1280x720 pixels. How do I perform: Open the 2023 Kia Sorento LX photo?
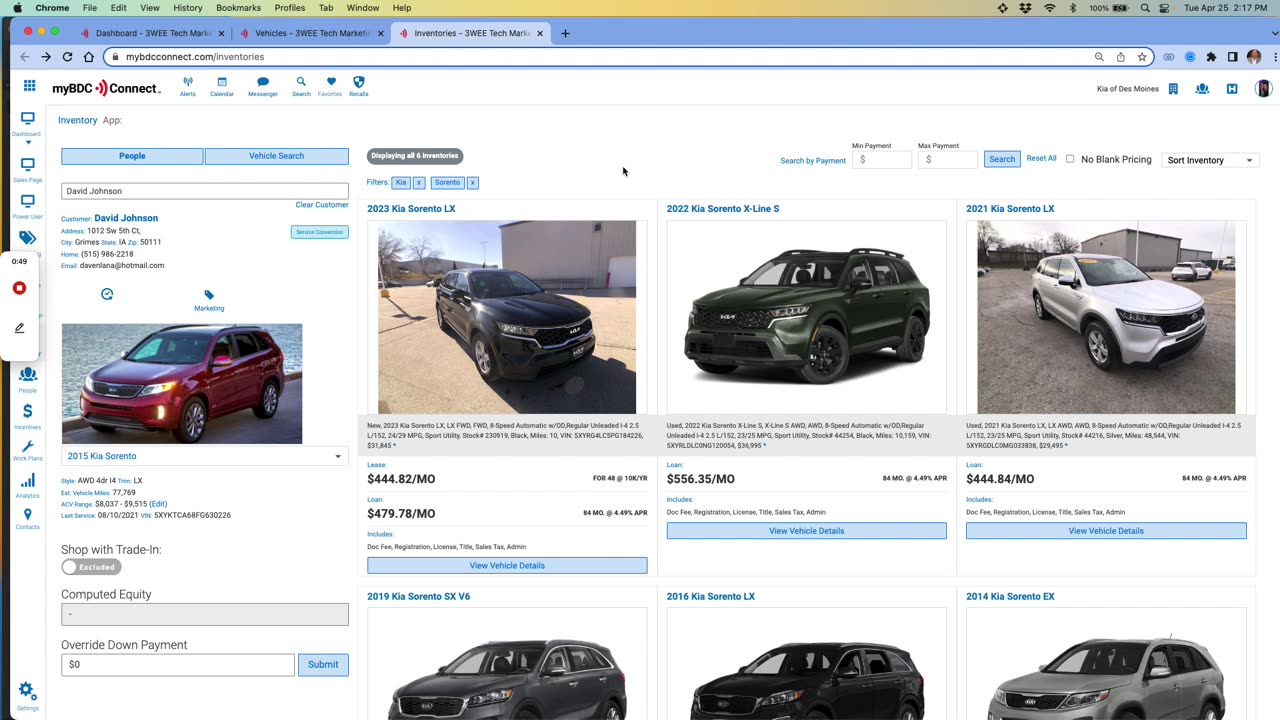[507, 317]
